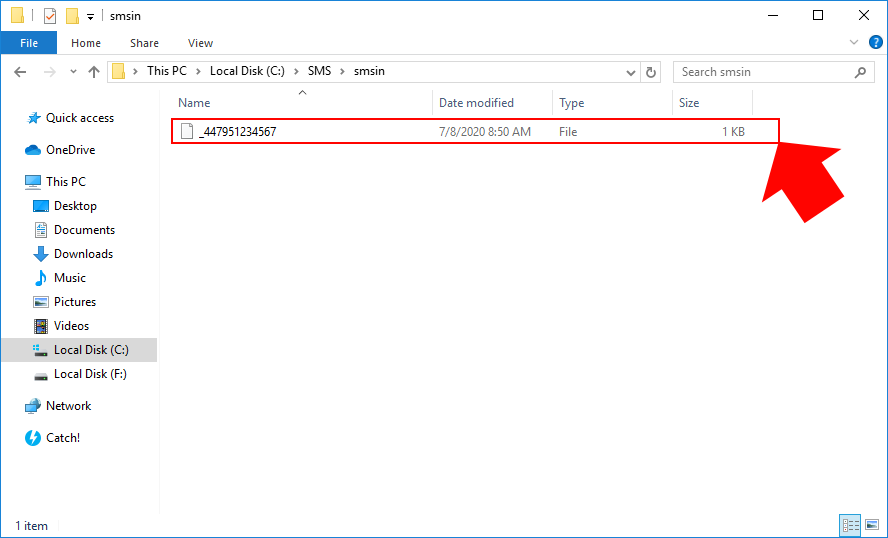Select This PC in navigation pane

(66, 181)
